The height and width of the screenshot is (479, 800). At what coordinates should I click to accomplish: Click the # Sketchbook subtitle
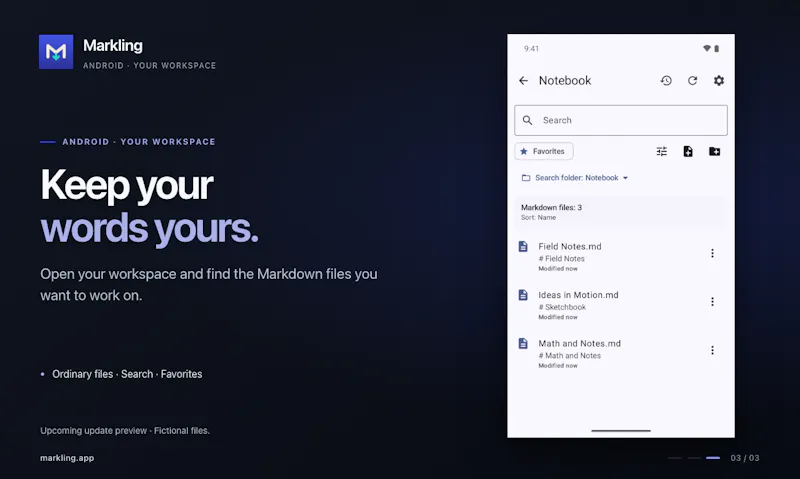(x=562, y=307)
